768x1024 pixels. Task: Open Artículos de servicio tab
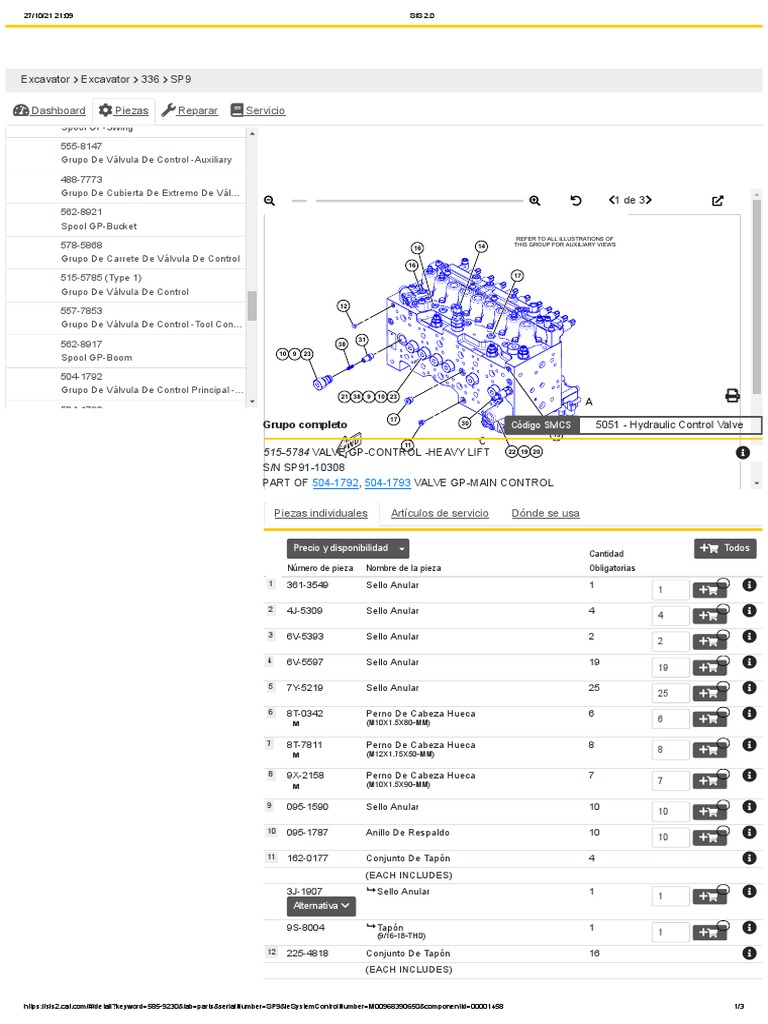point(440,513)
